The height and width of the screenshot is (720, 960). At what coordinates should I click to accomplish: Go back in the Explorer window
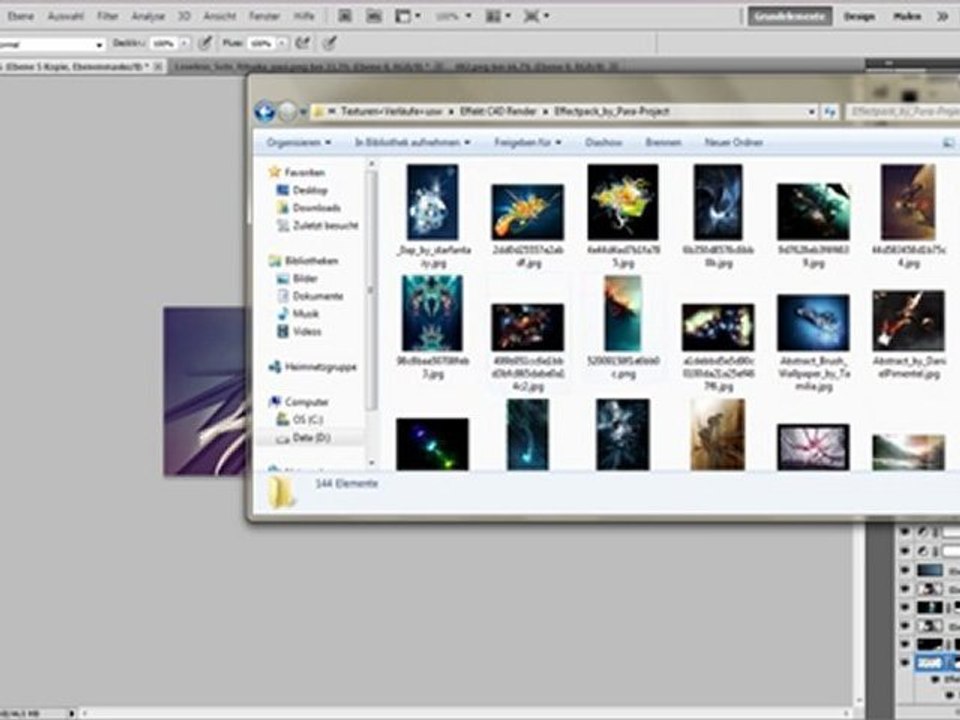(x=265, y=111)
